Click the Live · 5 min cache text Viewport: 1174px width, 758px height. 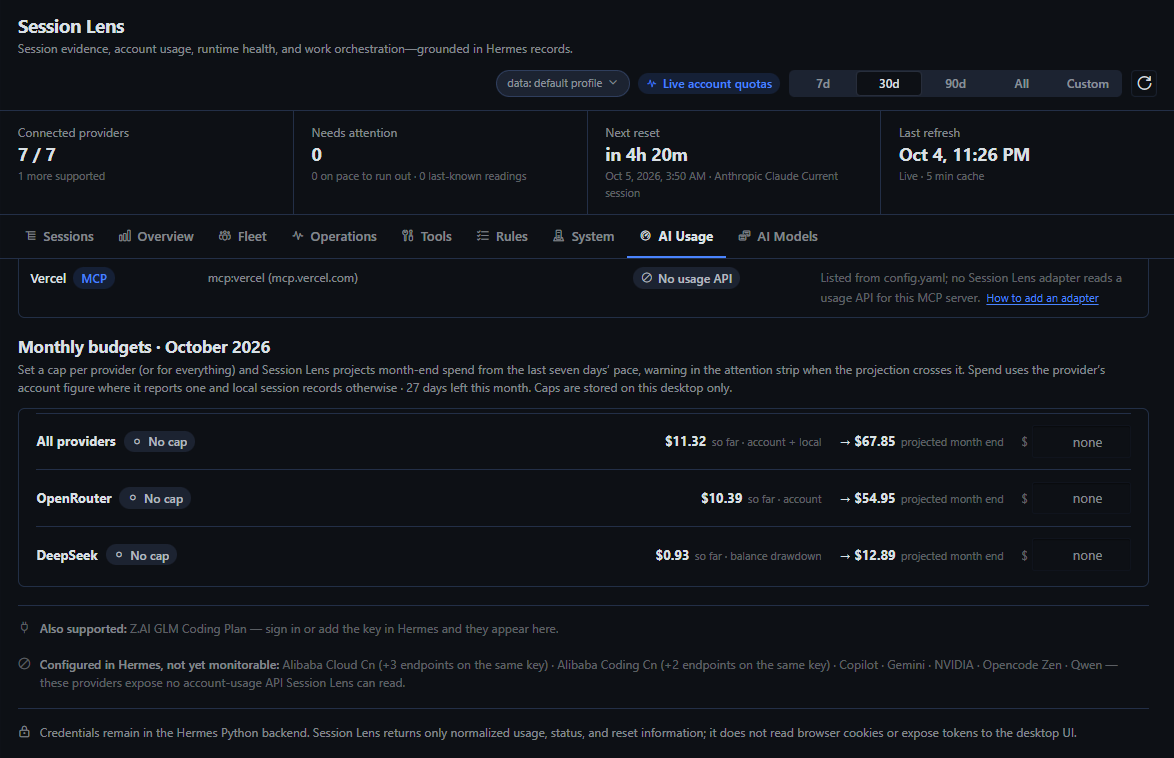941,176
